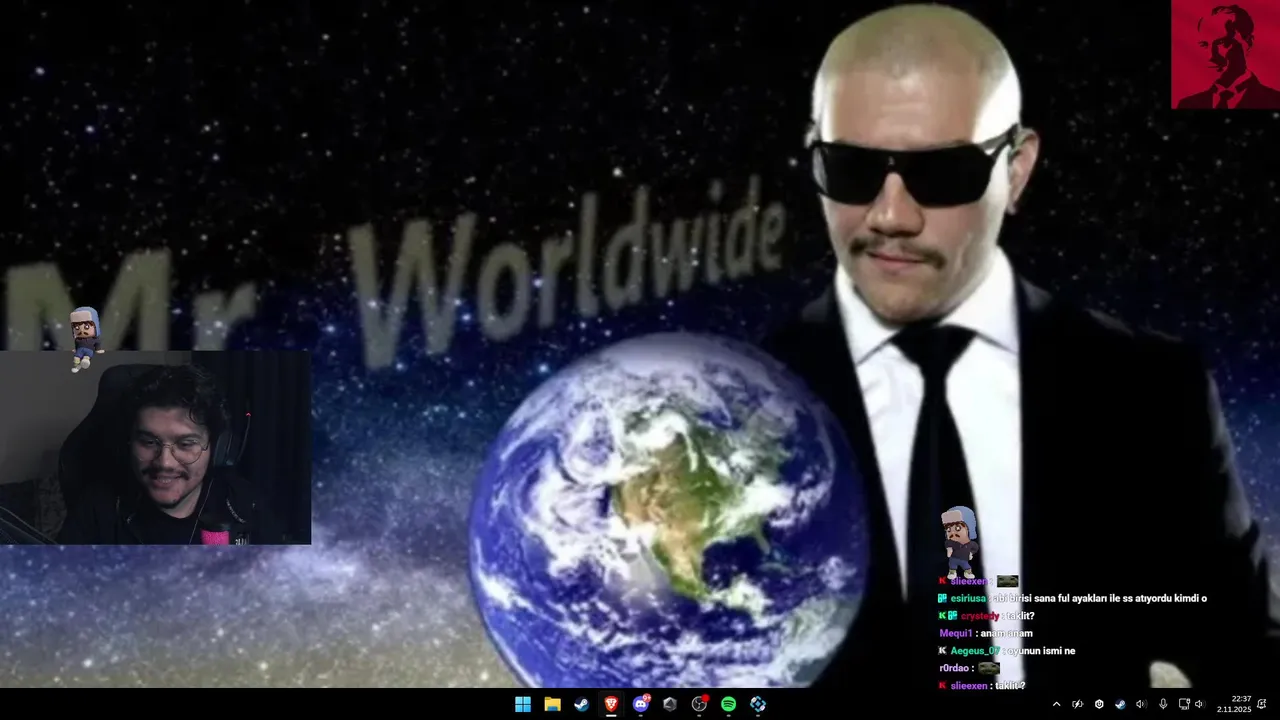Click the microphone icon in the system tray

[1163, 704]
